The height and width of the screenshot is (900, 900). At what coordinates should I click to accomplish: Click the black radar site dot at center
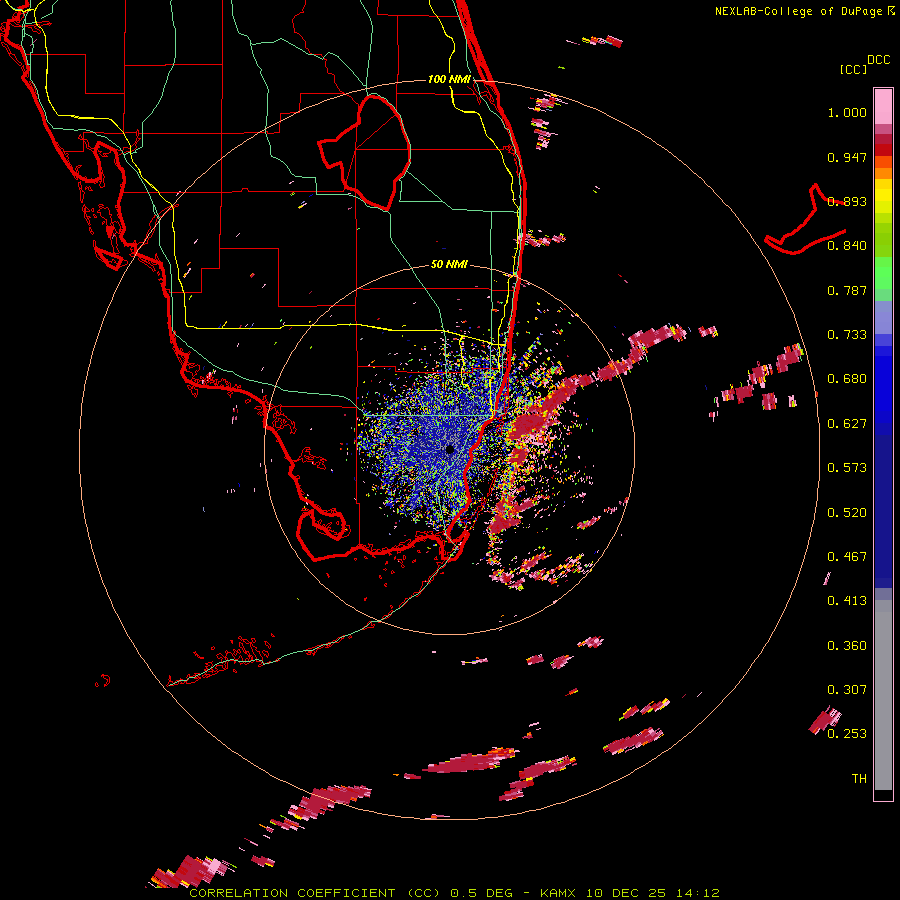point(450,450)
